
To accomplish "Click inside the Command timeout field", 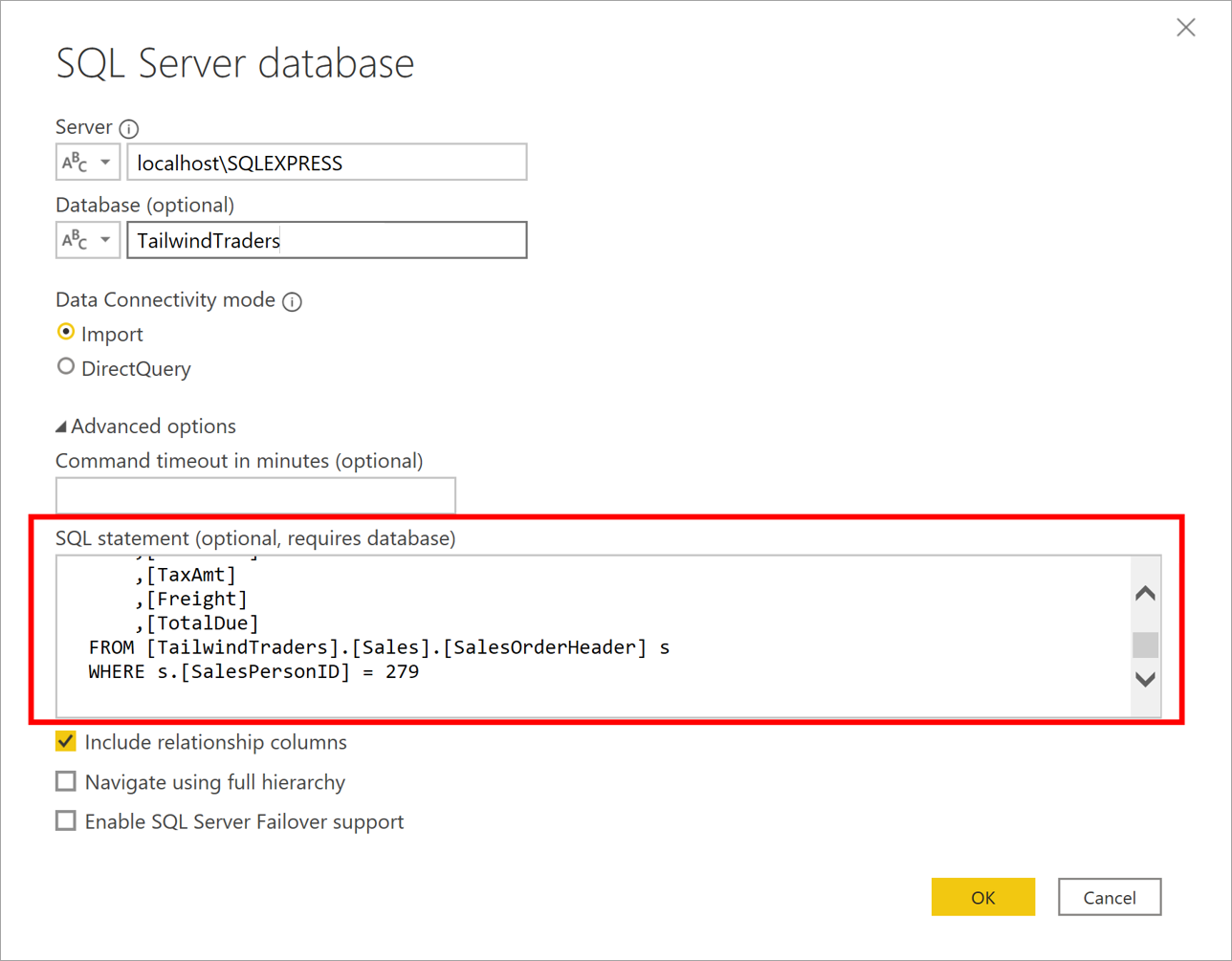I will [x=255, y=495].
